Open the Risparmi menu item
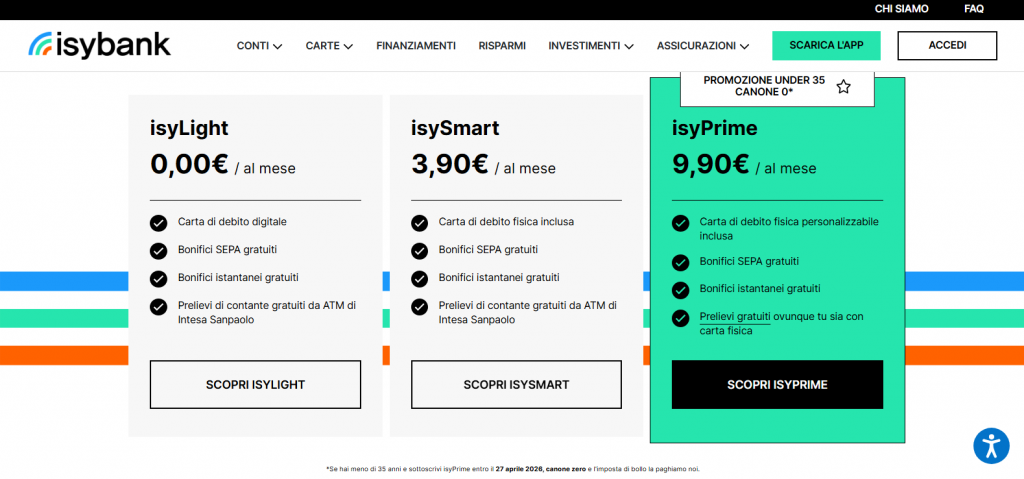The width and height of the screenshot is (1024, 479). tap(502, 46)
